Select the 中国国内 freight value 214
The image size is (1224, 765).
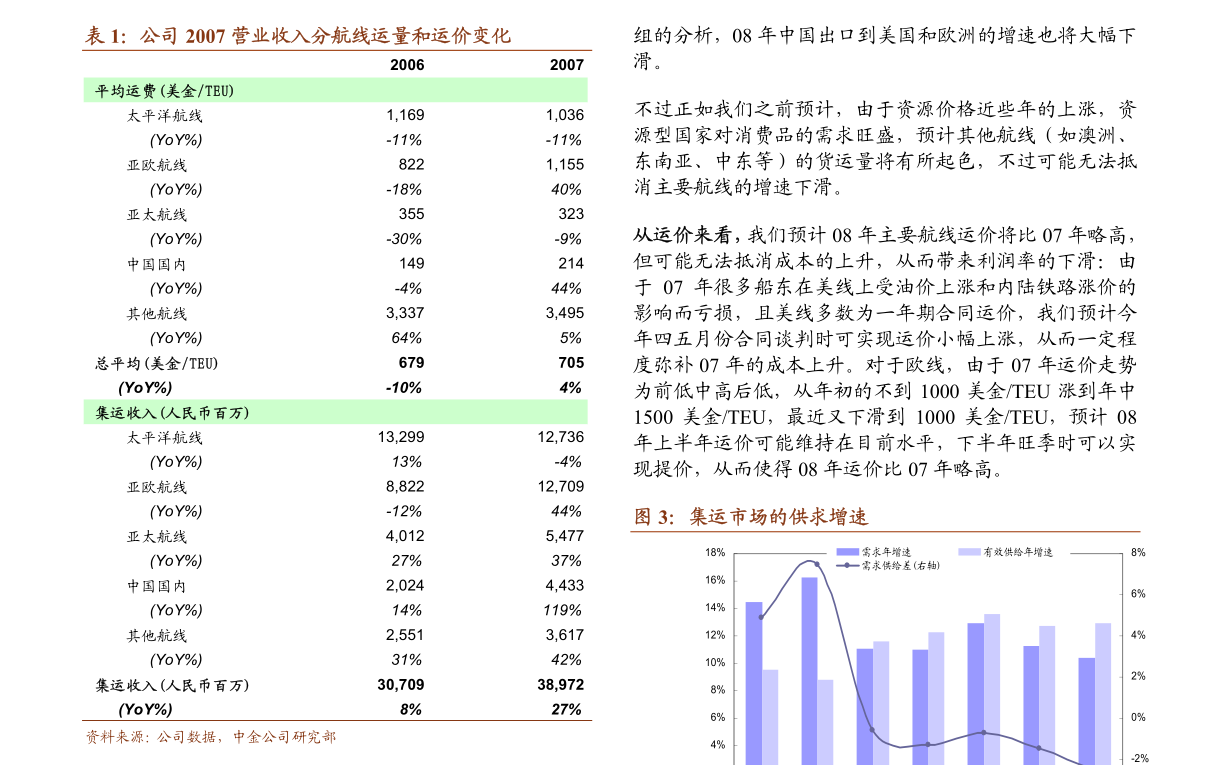point(571,264)
